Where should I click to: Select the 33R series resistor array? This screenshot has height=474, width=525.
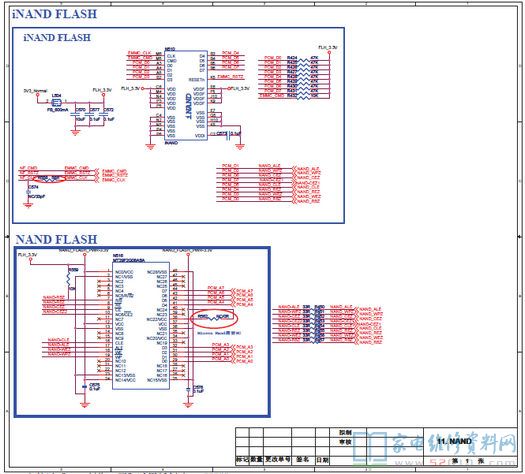[315, 324]
